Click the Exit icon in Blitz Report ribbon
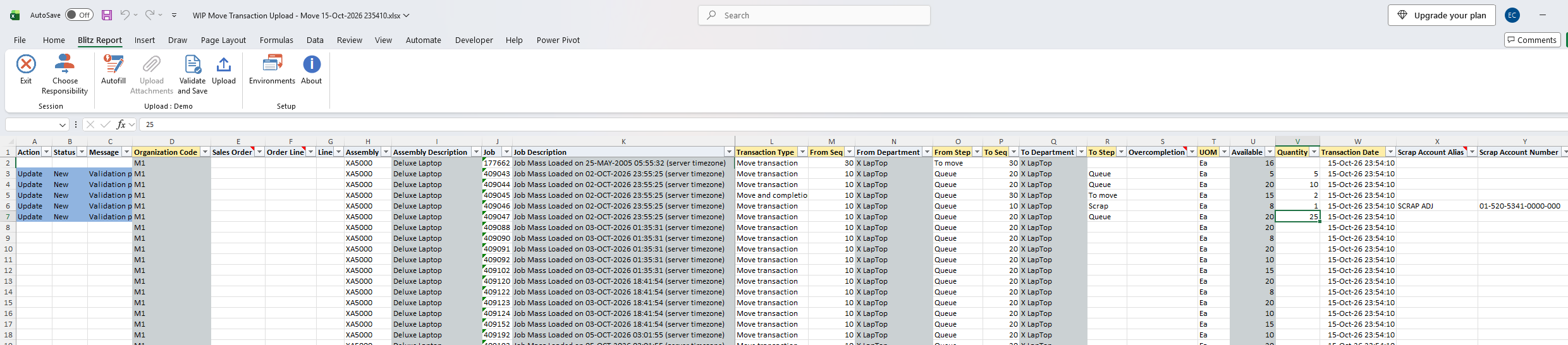This screenshot has width=1568, height=345. (26, 64)
